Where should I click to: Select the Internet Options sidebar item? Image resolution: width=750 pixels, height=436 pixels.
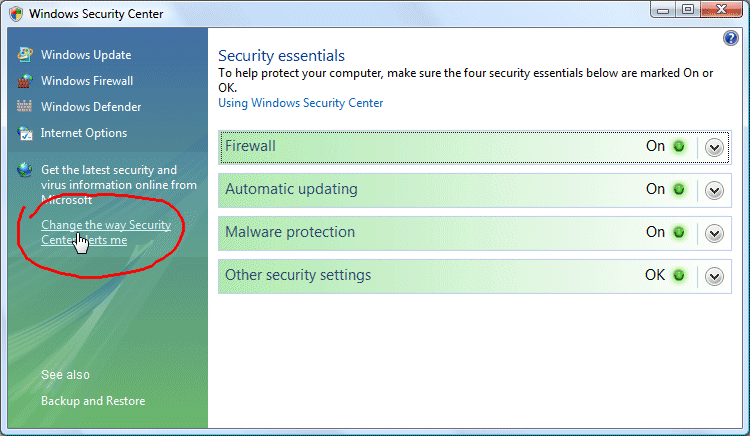tap(84, 133)
